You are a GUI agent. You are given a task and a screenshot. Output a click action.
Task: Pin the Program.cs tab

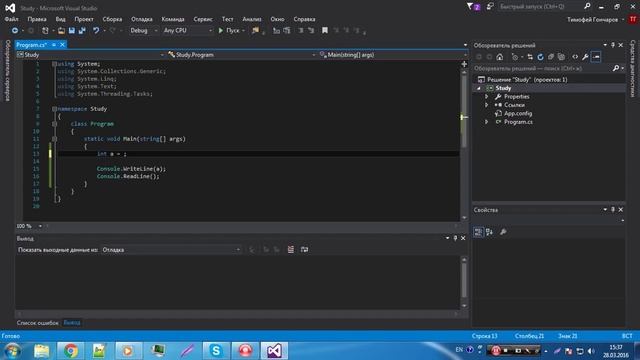tap(54, 45)
